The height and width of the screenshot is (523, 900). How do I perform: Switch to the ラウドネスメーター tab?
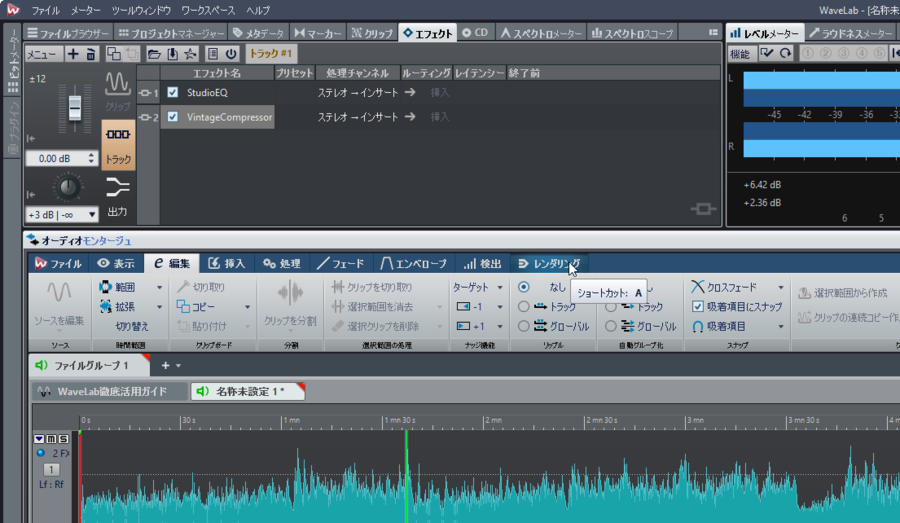pyautogui.click(x=851, y=33)
